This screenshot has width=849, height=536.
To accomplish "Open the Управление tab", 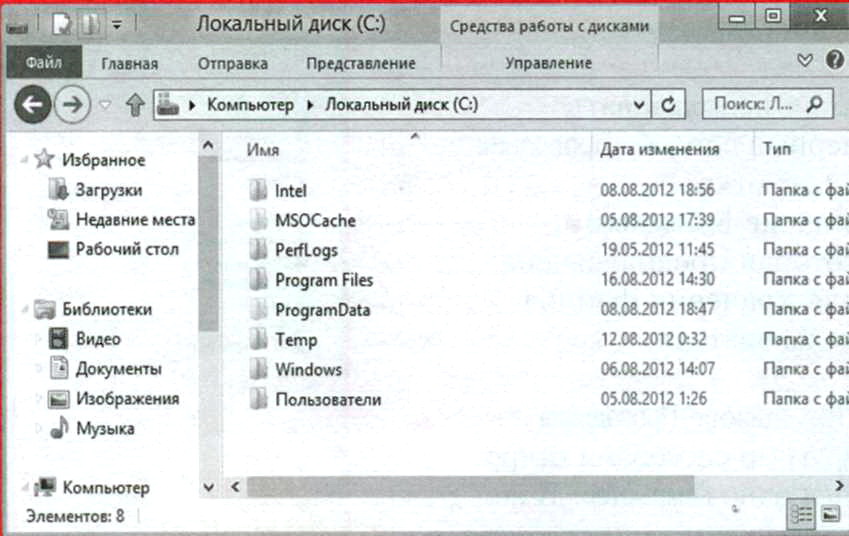I will pyautogui.click(x=548, y=63).
